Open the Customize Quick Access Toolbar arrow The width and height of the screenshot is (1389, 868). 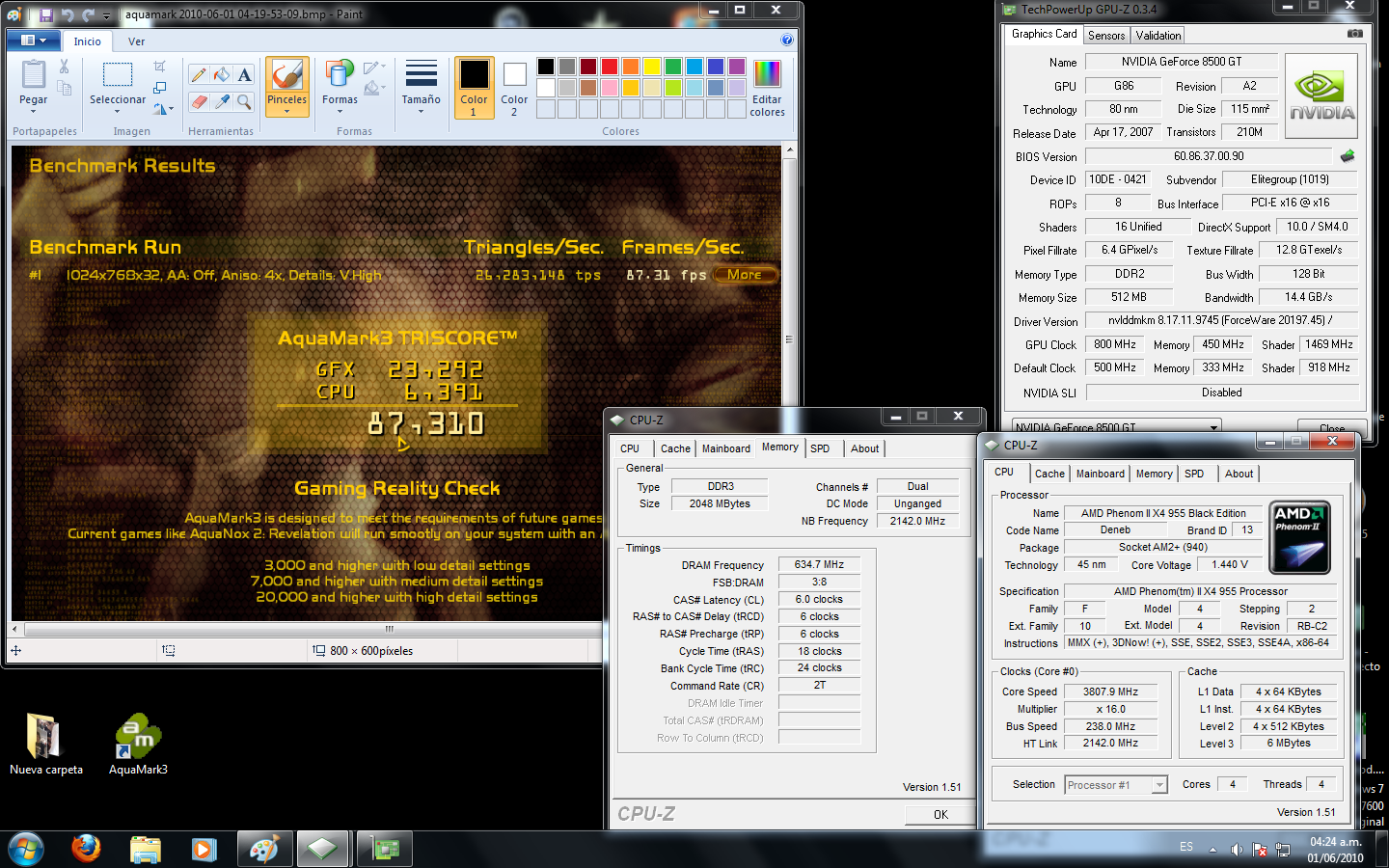tap(106, 15)
